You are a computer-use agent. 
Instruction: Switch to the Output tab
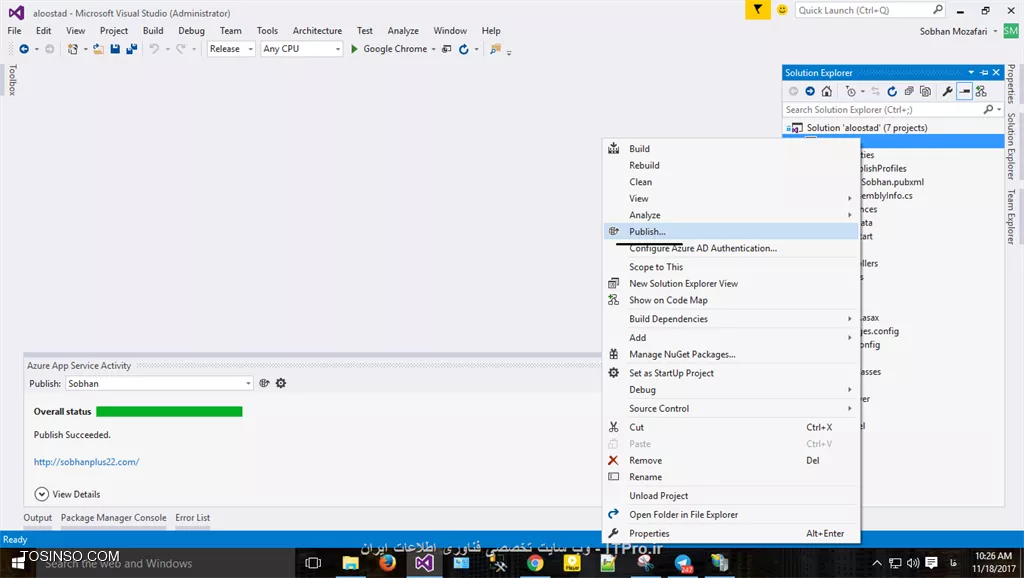37,518
